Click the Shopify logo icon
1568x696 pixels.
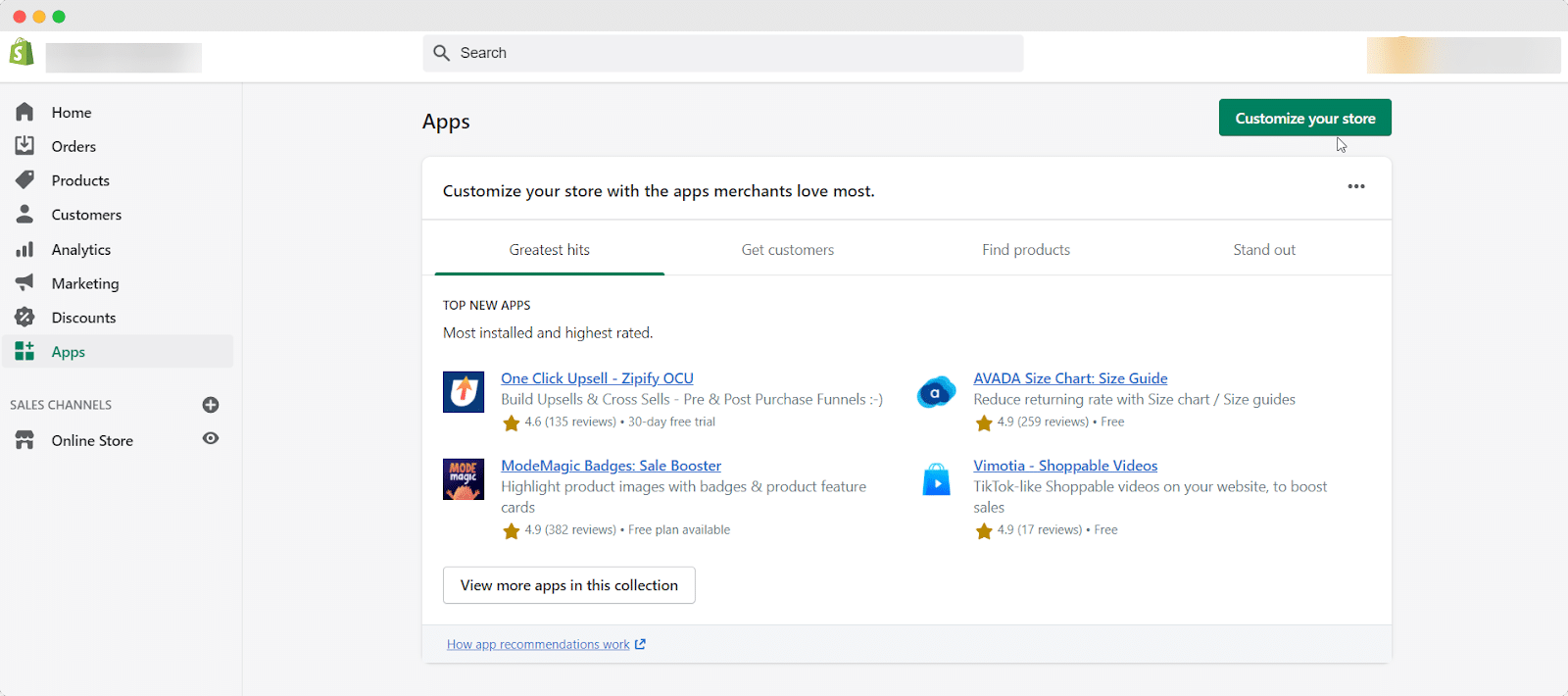tap(22, 52)
